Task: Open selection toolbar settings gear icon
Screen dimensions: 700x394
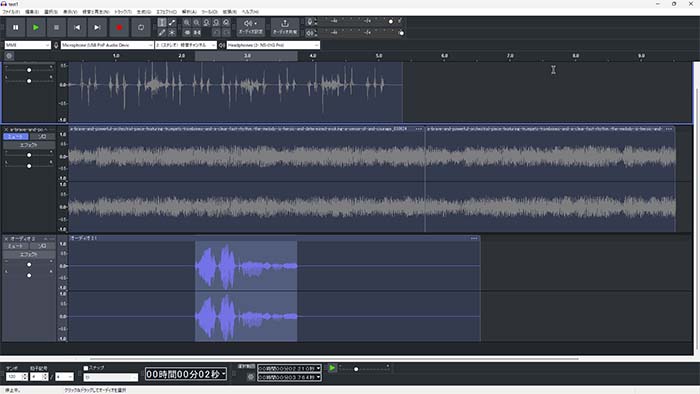Action: click(250, 377)
